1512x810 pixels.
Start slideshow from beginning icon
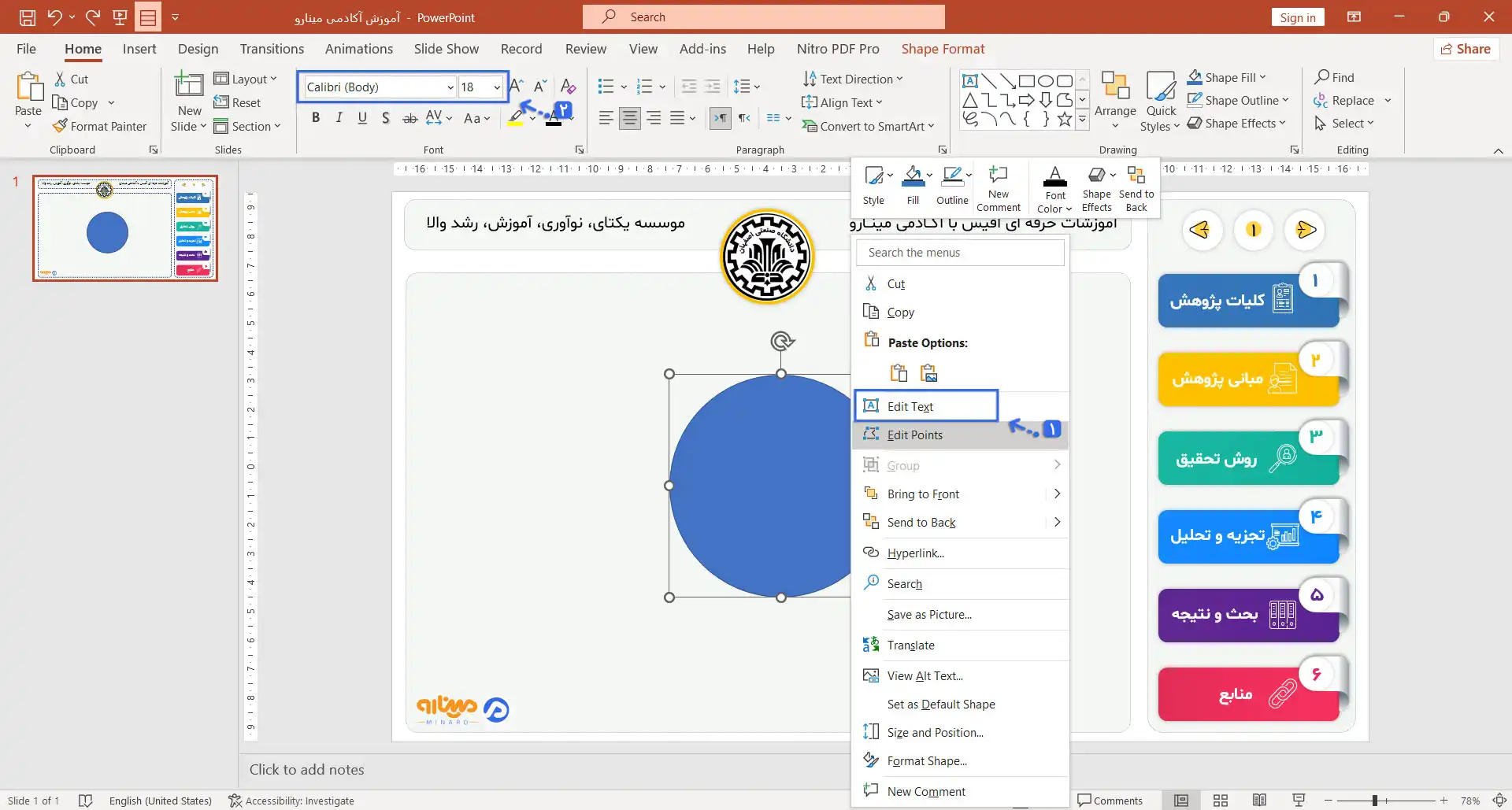pyautogui.click(x=120, y=17)
